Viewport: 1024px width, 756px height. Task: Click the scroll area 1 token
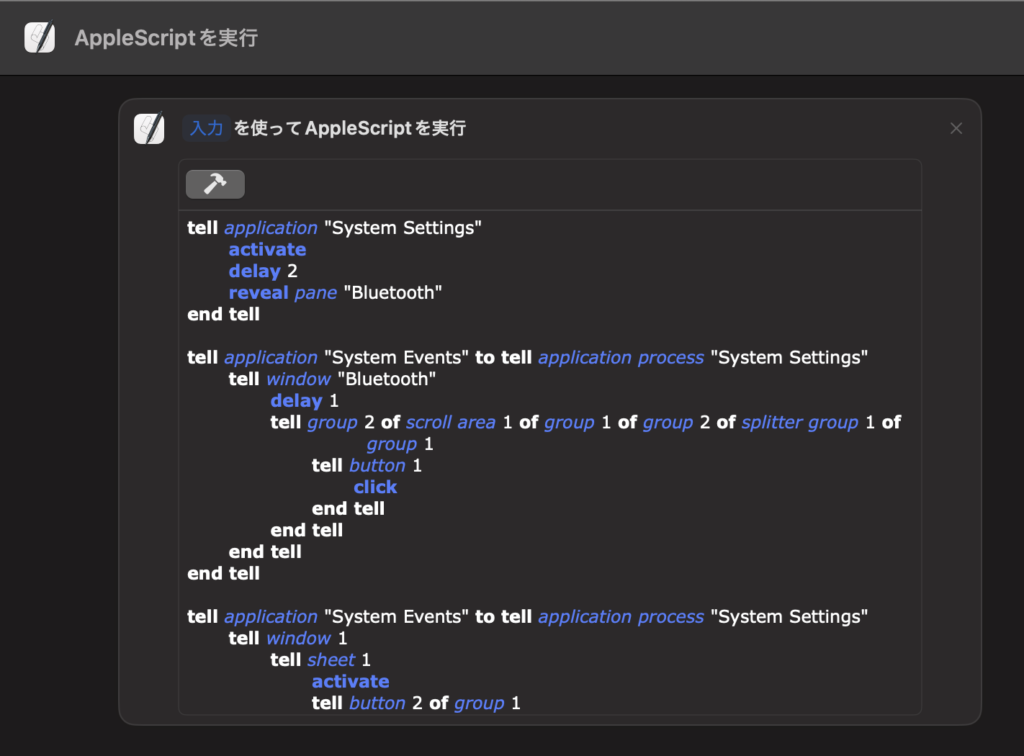[x=451, y=422]
